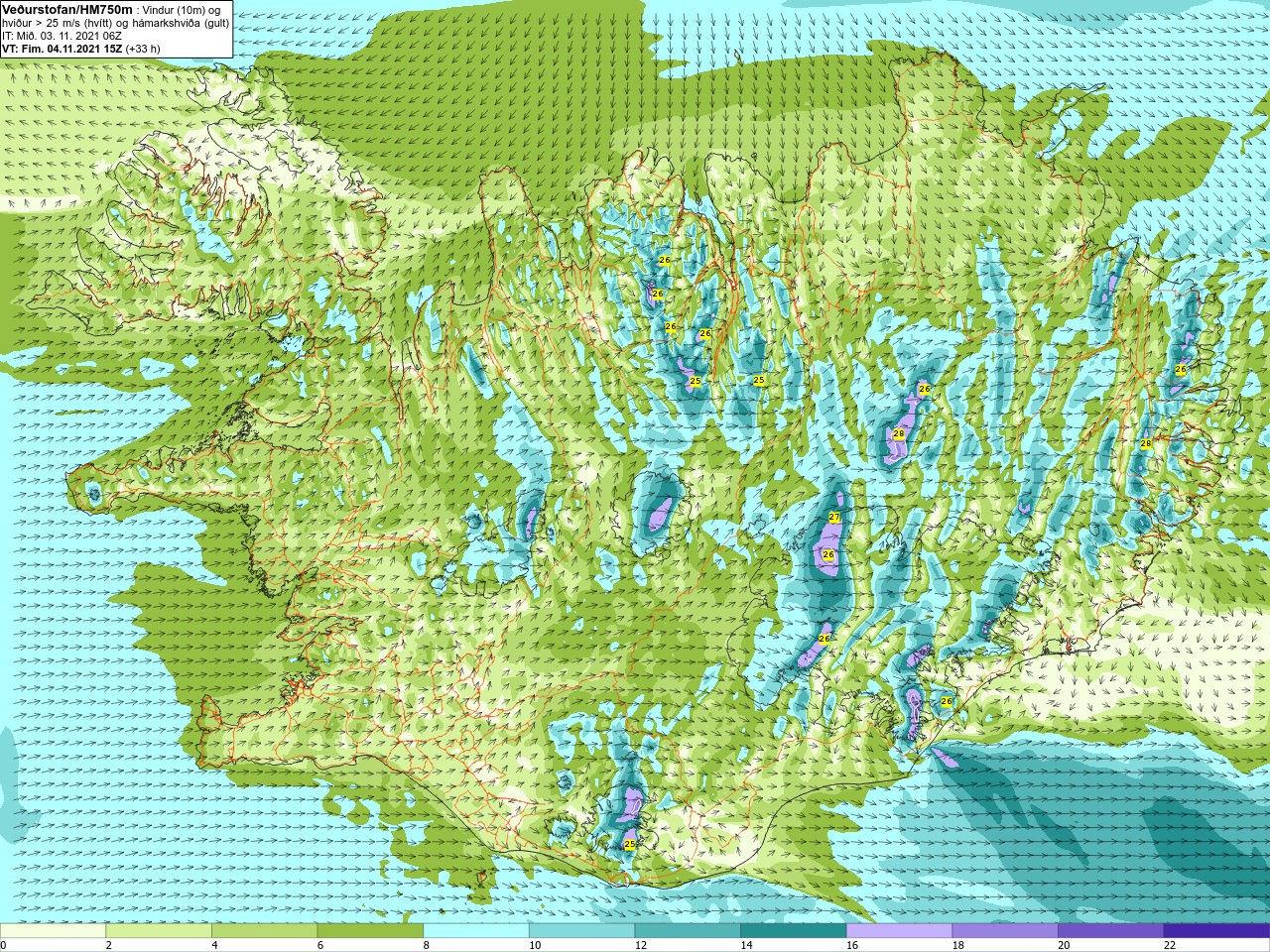Image resolution: width=1270 pixels, height=952 pixels.
Task: Pick the teal legend swatch between 12 and 14
Action: pyautogui.click(x=688, y=931)
